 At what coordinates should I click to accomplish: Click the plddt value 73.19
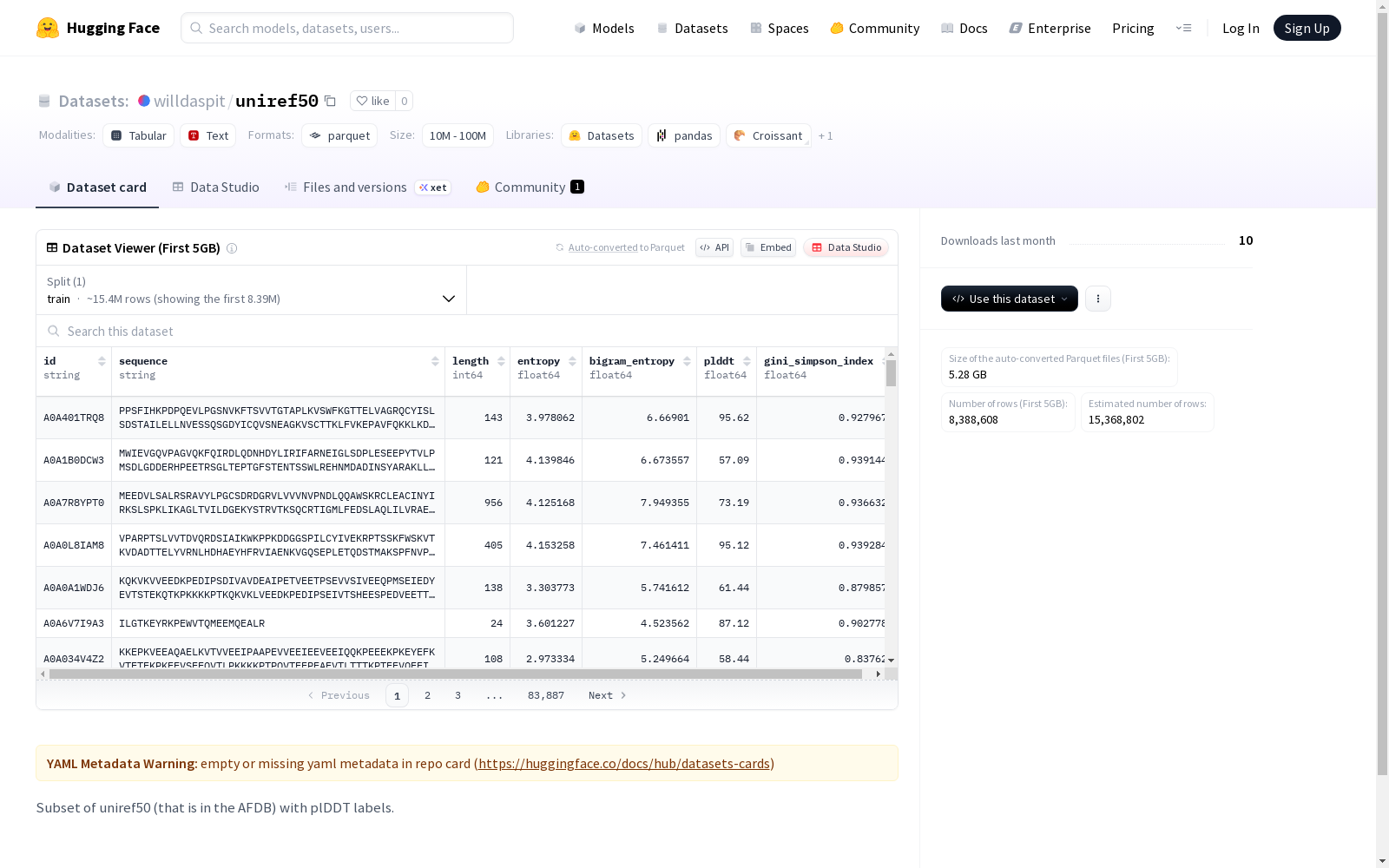tap(734, 503)
